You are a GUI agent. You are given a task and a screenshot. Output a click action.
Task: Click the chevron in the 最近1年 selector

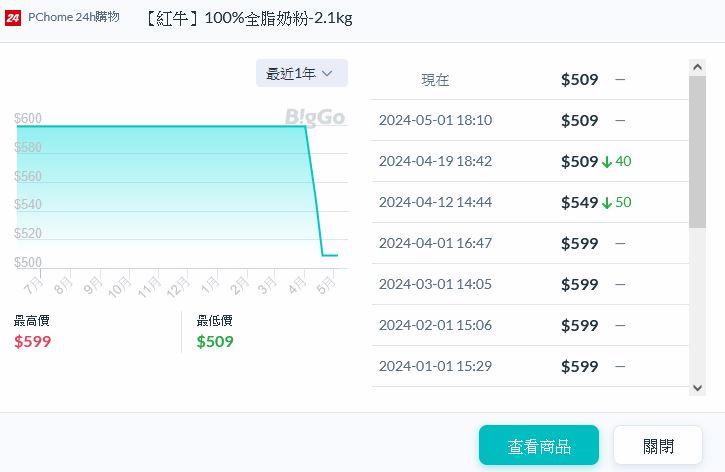327,73
